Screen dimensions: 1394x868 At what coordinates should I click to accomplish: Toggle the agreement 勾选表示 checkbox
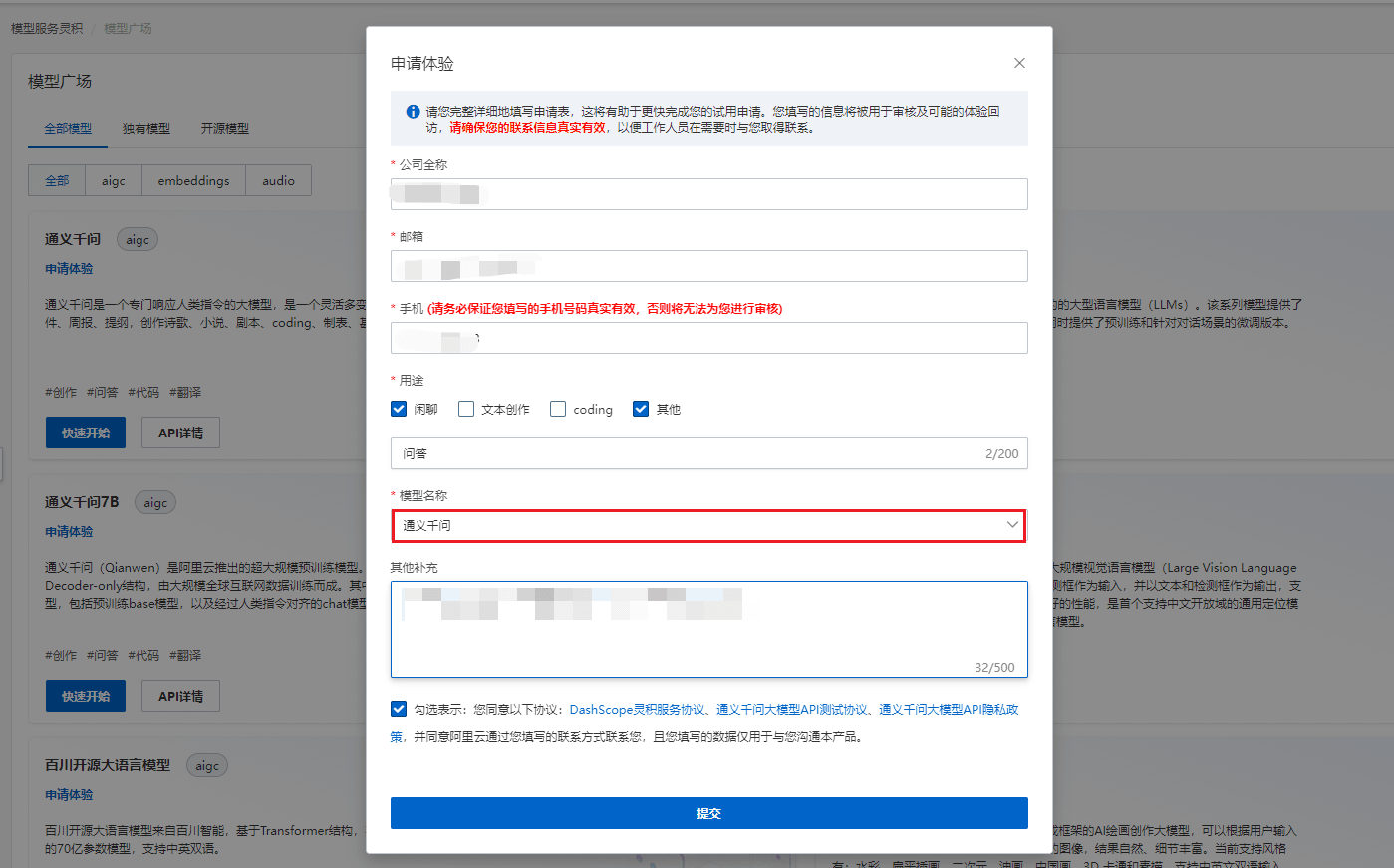point(399,709)
